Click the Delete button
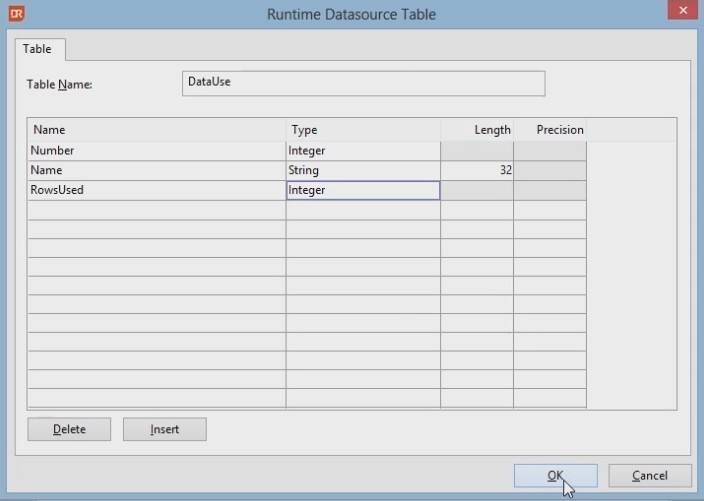Screen dimensions: 704x501 point(69,429)
